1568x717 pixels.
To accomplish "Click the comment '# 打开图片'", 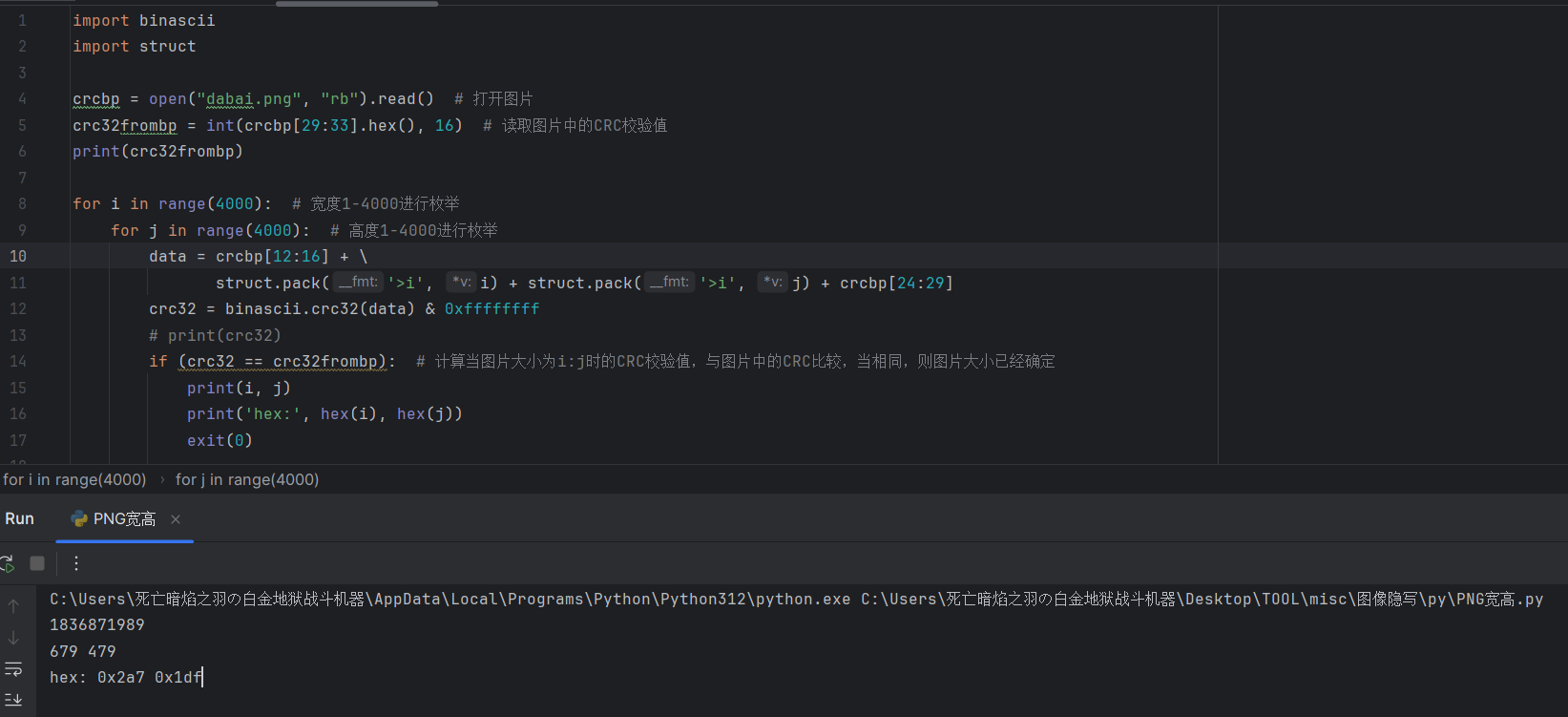I will tap(493, 98).
